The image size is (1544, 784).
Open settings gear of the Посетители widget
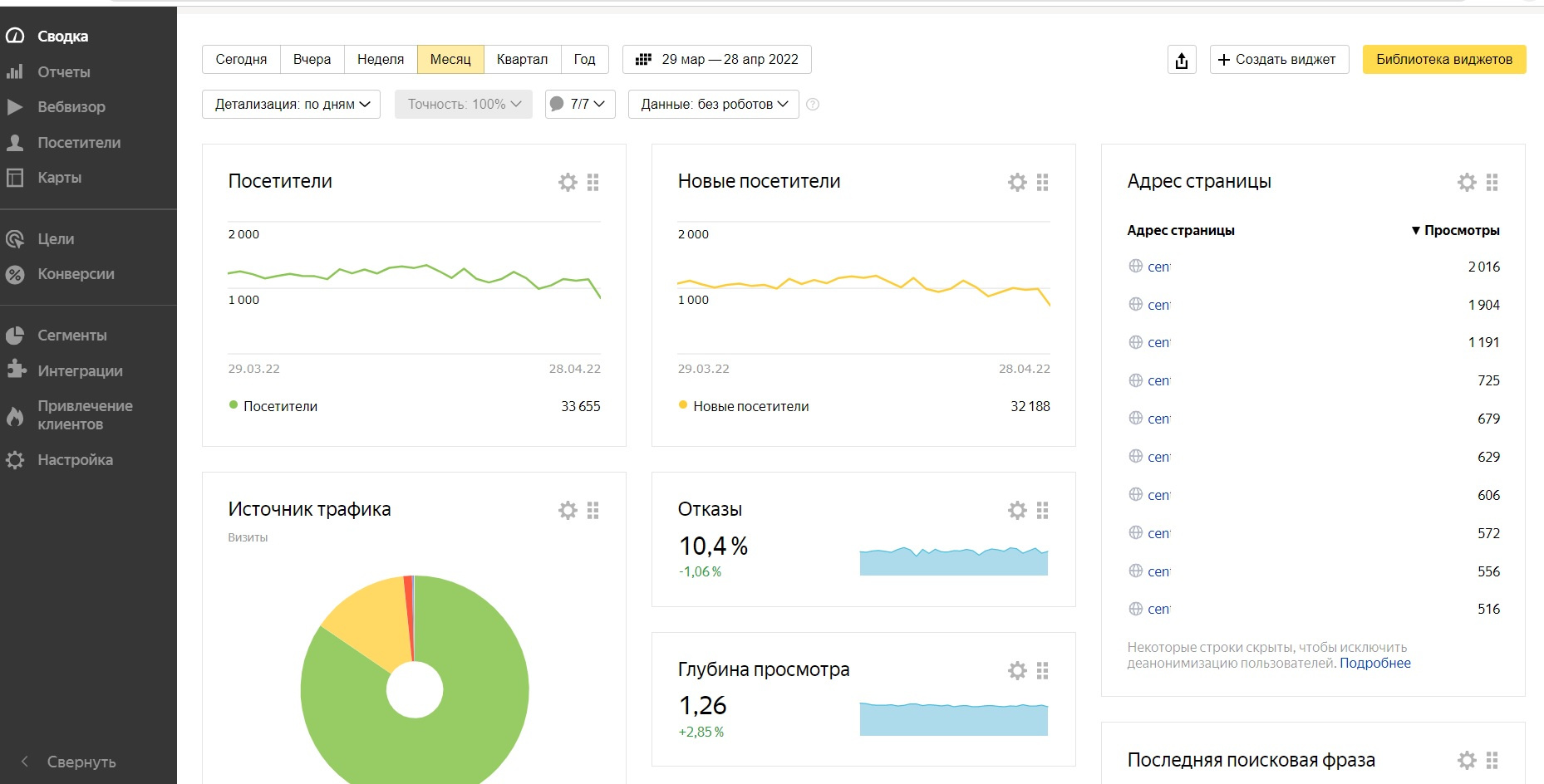pos(568,182)
